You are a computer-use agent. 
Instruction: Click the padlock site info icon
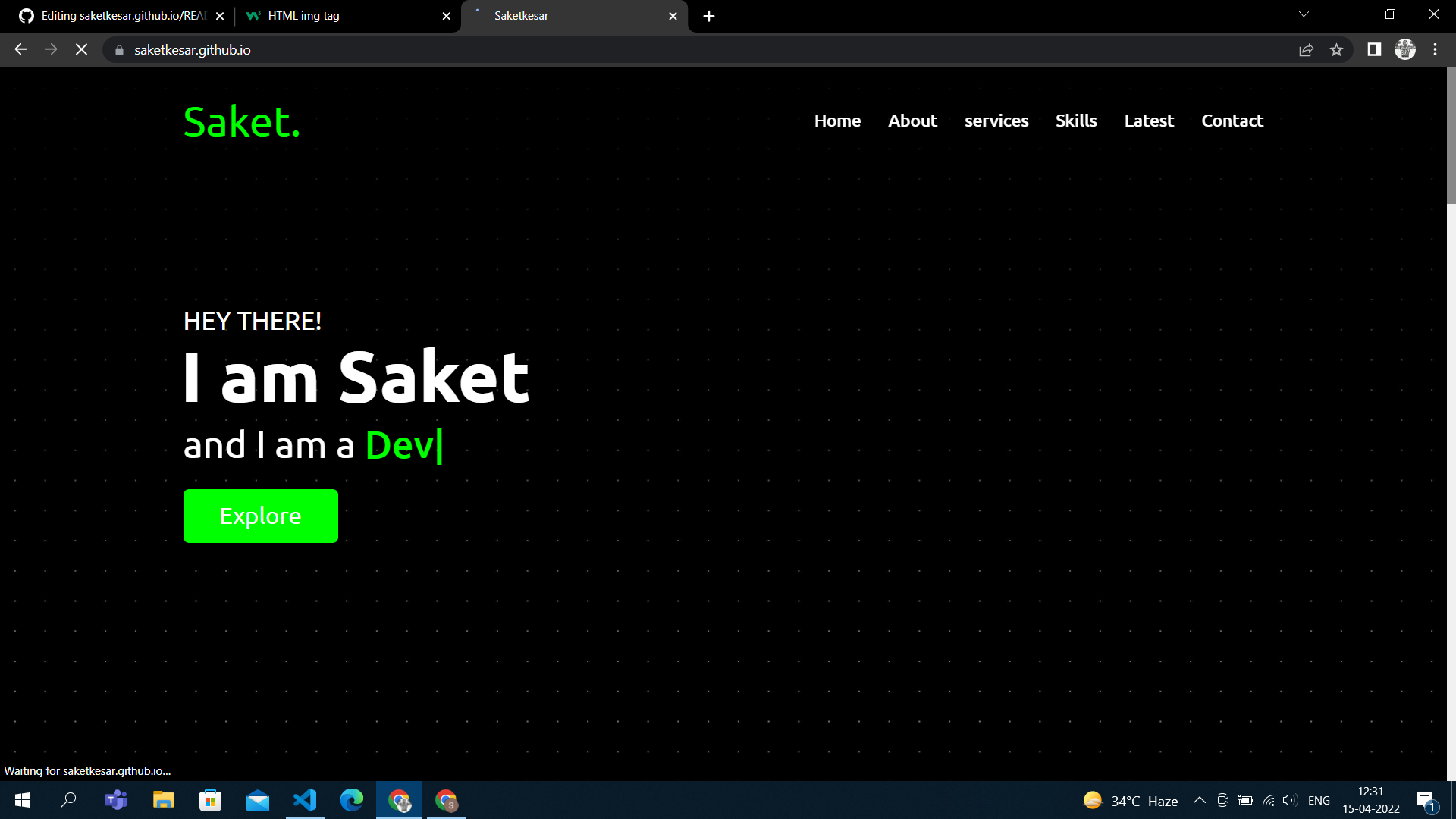(119, 50)
